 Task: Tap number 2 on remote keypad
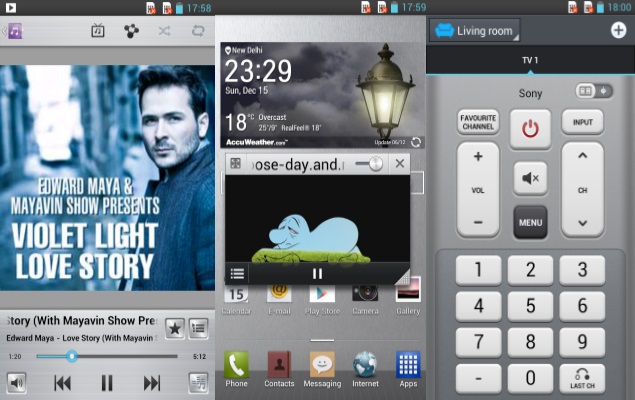pos(530,270)
